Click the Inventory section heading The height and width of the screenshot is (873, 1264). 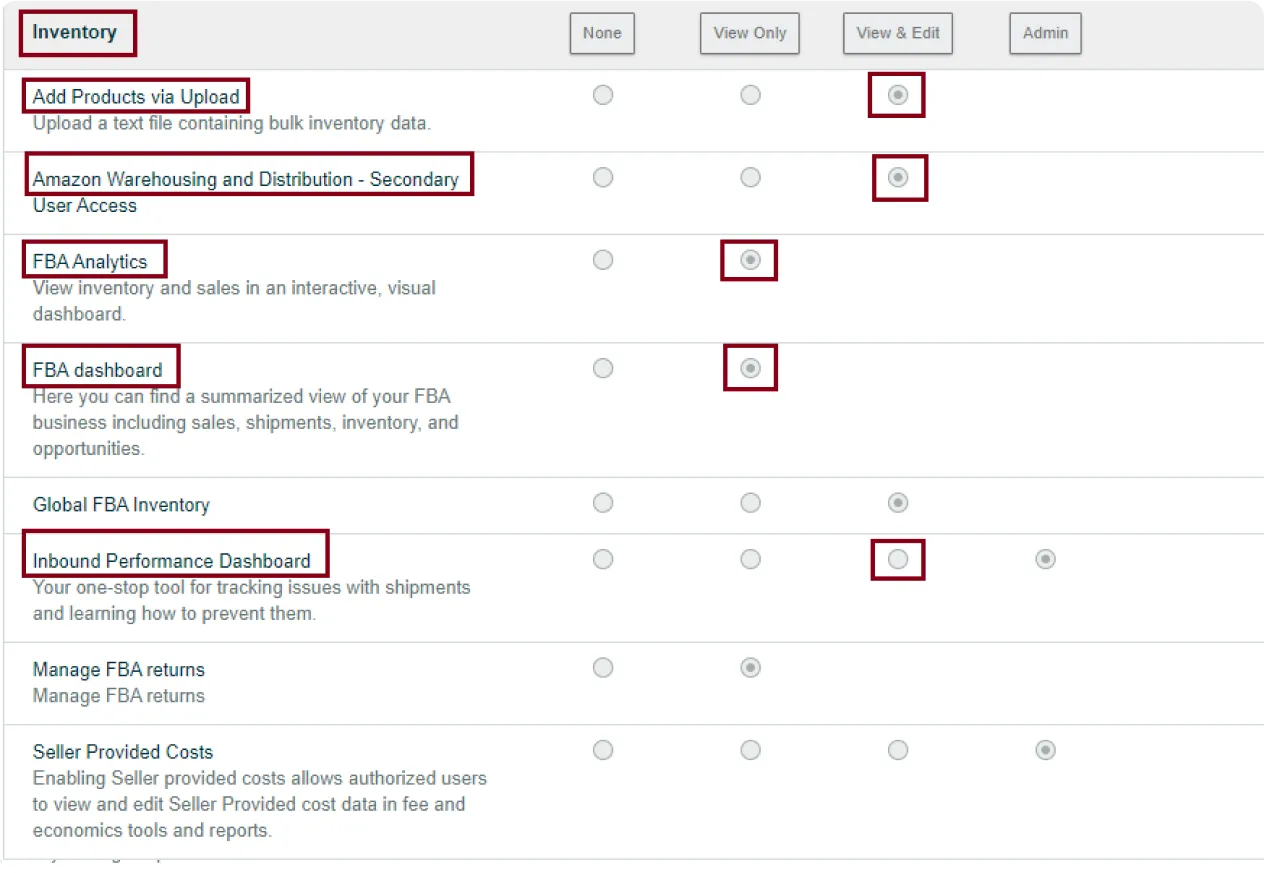tap(74, 32)
